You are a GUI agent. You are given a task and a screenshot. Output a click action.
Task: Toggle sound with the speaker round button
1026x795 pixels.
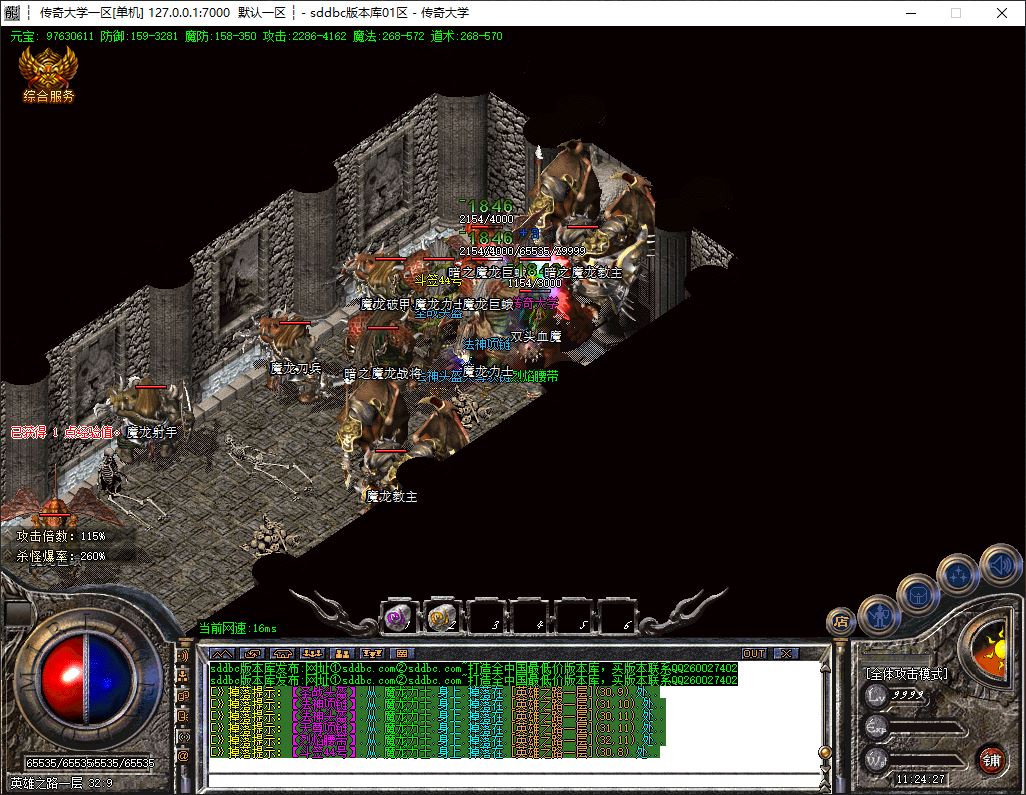click(x=1000, y=564)
